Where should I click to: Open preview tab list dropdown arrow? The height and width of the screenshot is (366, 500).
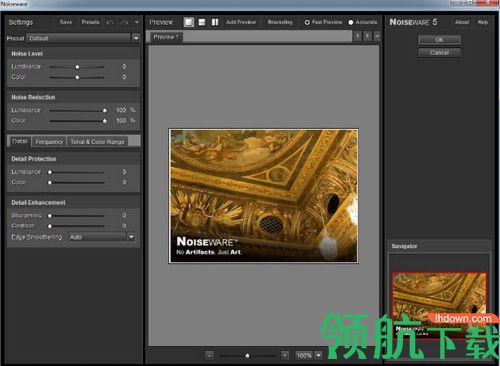pyautogui.click(x=377, y=36)
